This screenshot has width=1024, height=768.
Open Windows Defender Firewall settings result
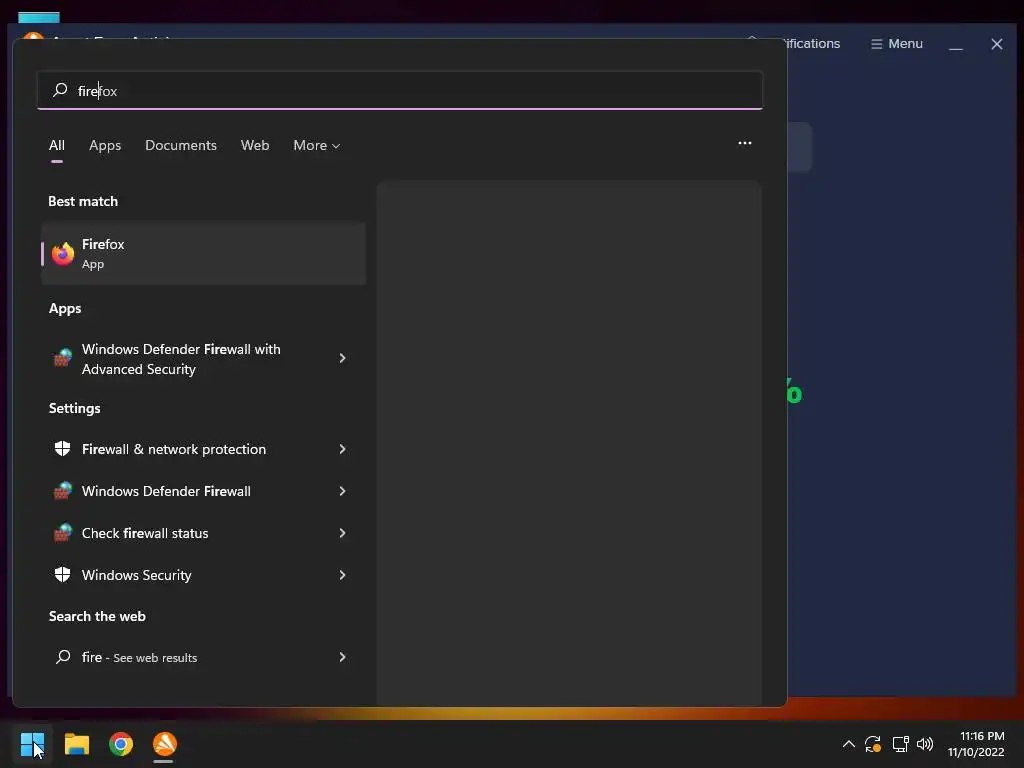[x=203, y=491]
